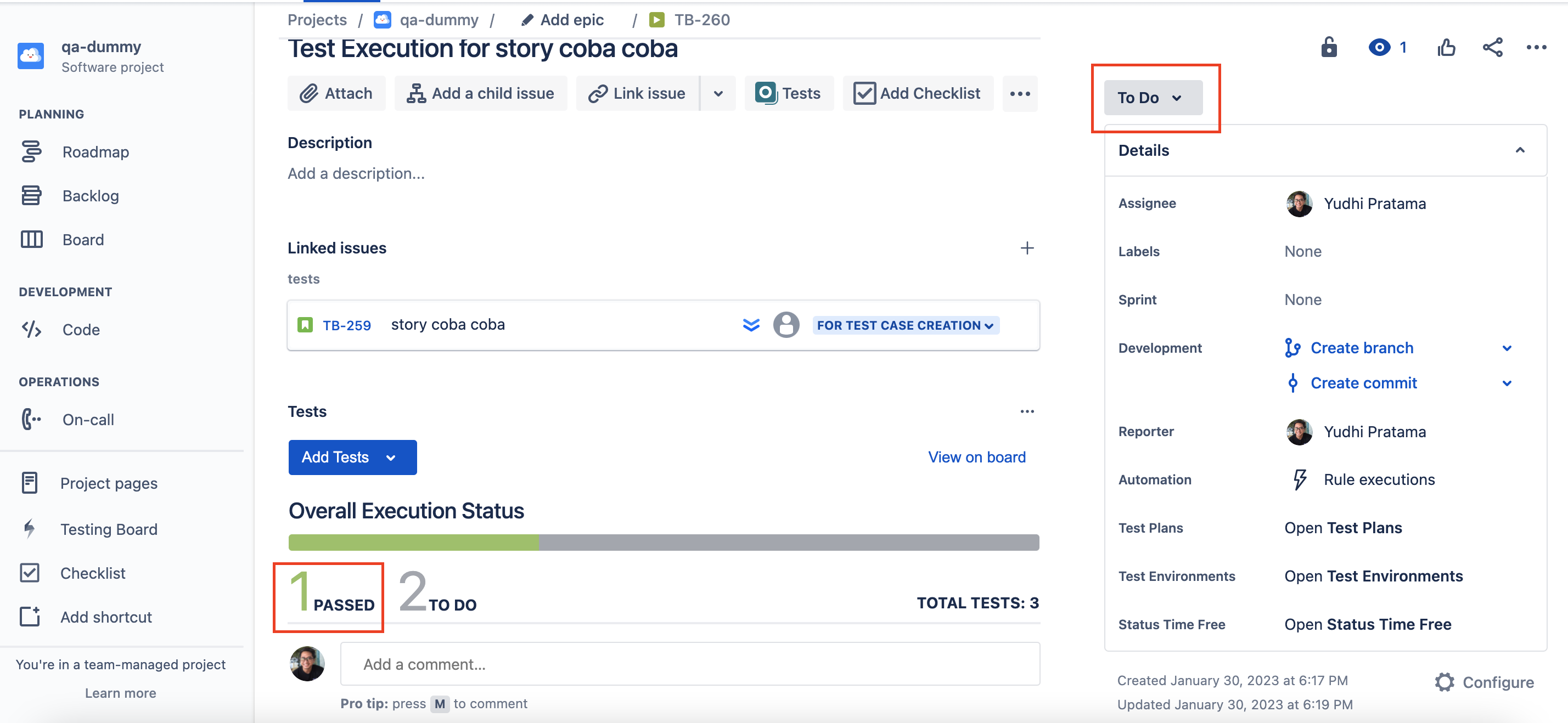The width and height of the screenshot is (1568, 723).
Task: Click the Add Checklist button
Action: tap(918, 93)
